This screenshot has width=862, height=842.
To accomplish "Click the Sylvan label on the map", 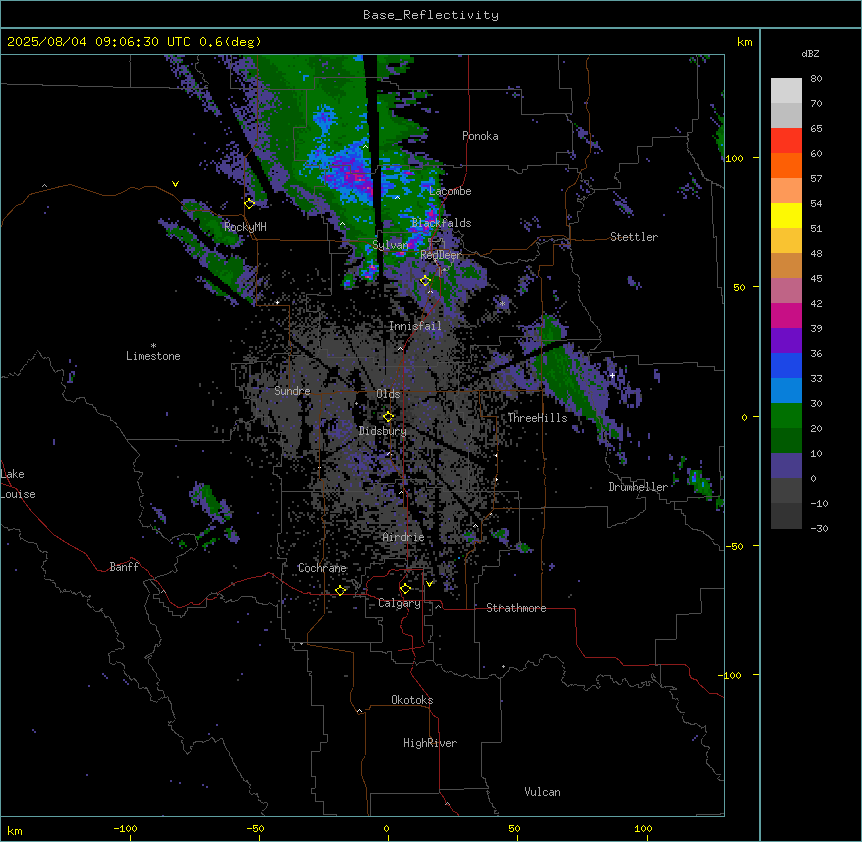I will pos(390,245).
